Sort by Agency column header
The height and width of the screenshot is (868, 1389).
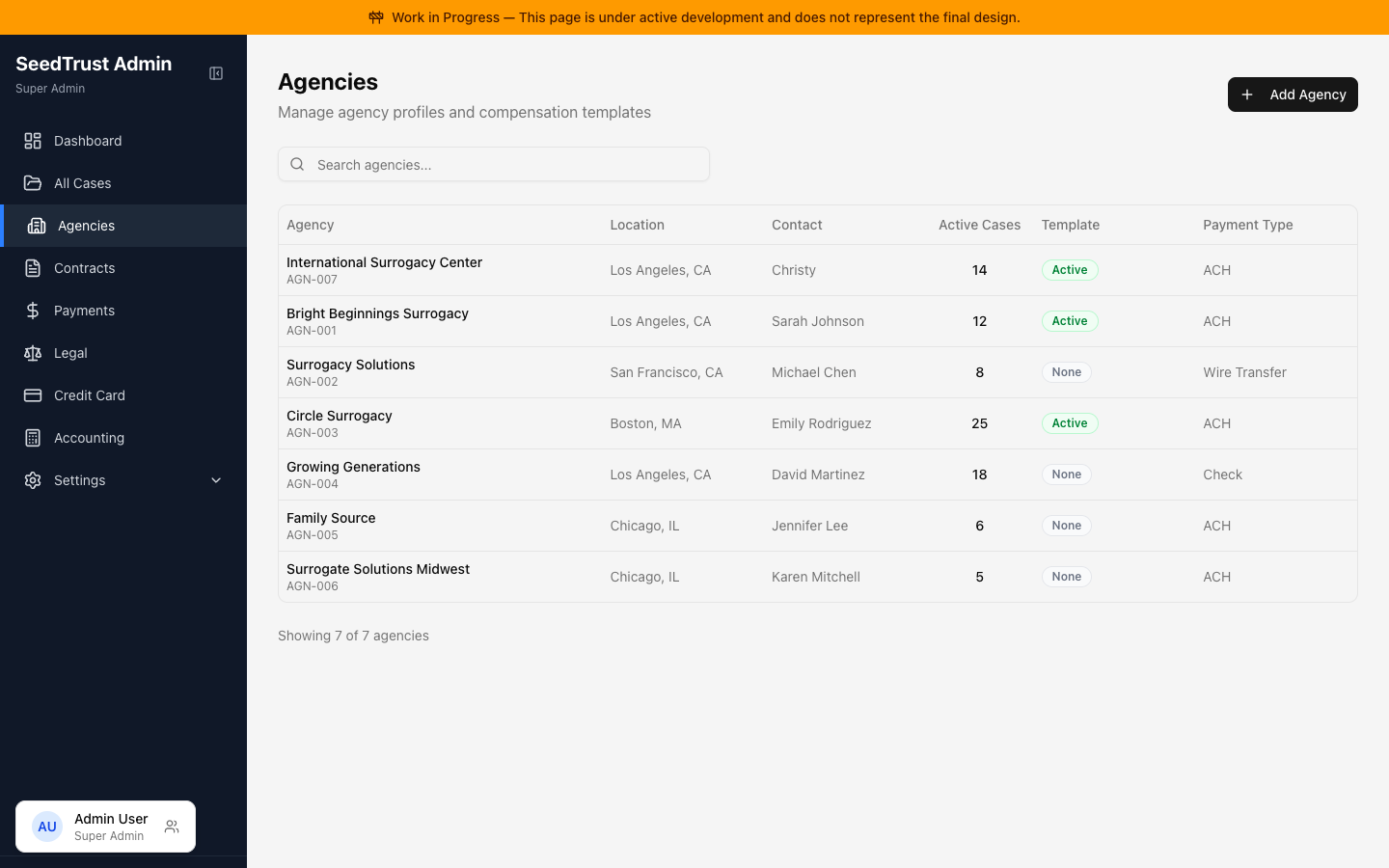click(x=311, y=225)
